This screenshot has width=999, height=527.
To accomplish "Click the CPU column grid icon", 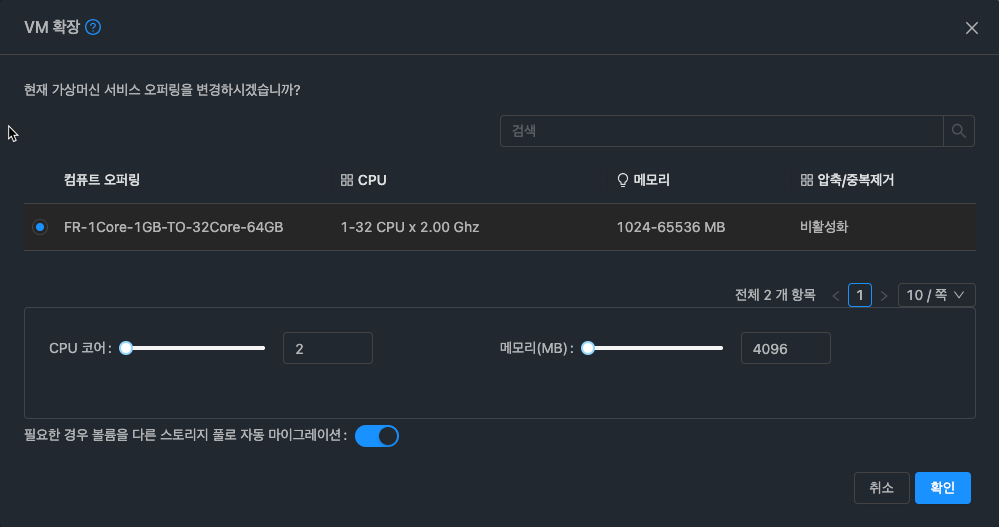I will (347, 181).
